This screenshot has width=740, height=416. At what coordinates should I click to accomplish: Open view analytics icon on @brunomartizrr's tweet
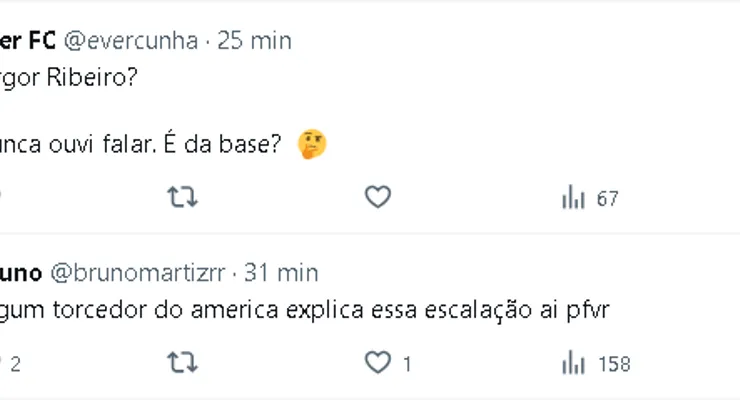click(573, 363)
